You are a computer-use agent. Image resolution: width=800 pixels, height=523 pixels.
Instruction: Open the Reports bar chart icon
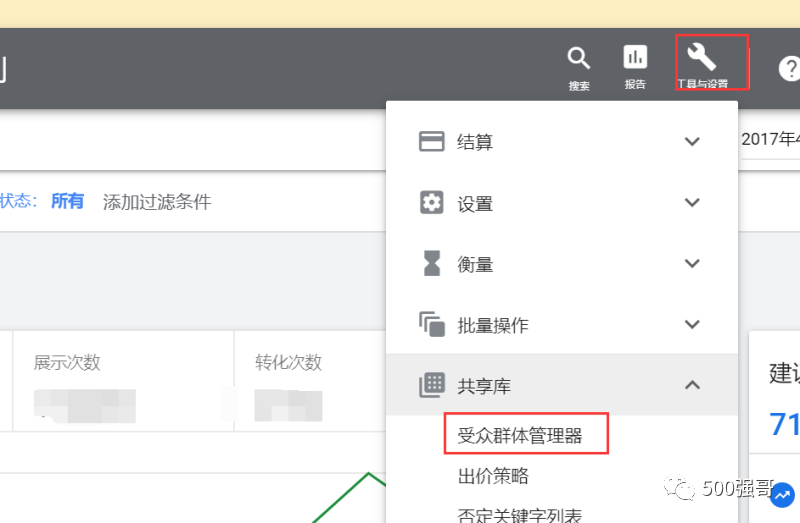click(635, 57)
